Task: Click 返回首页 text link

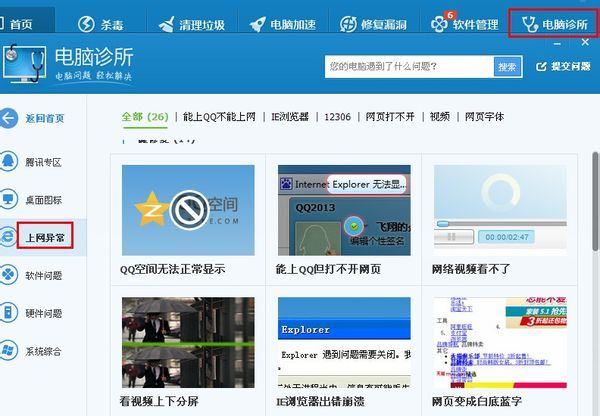Action: [45, 118]
